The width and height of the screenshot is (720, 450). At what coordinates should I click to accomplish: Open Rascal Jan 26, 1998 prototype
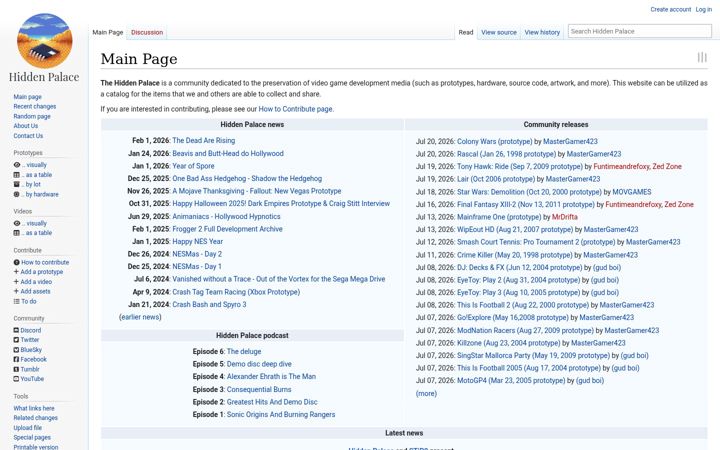pos(506,154)
